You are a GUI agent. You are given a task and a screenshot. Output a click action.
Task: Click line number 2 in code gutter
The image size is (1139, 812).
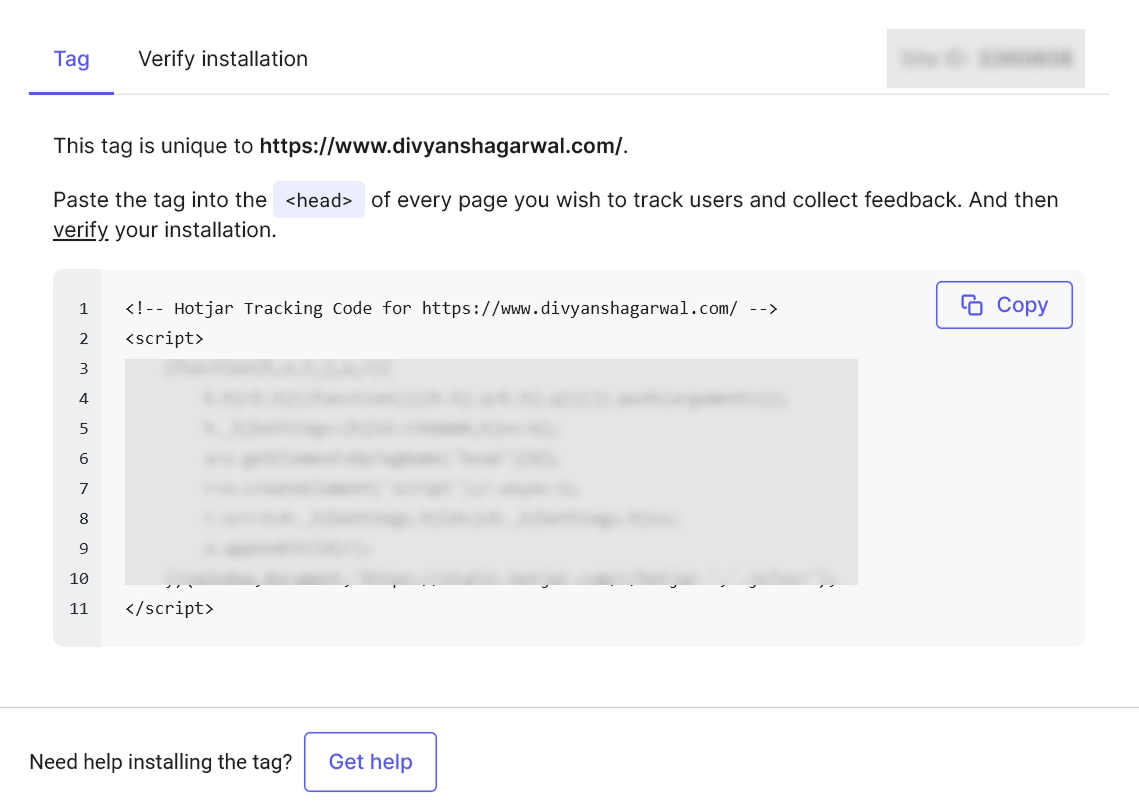tap(84, 338)
